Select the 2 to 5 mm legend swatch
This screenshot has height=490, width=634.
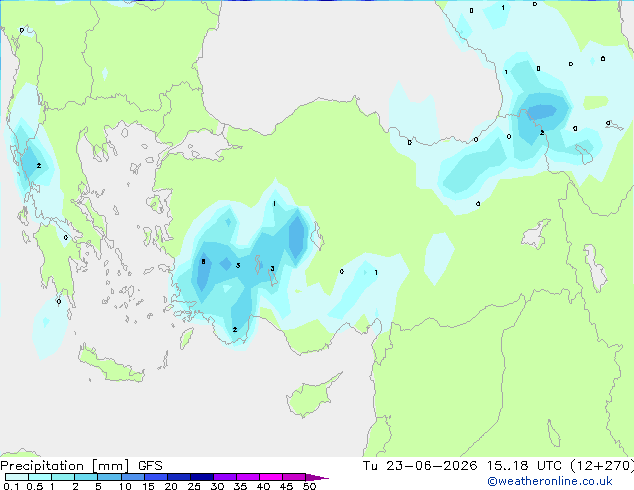pyautogui.click(x=86, y=477)
